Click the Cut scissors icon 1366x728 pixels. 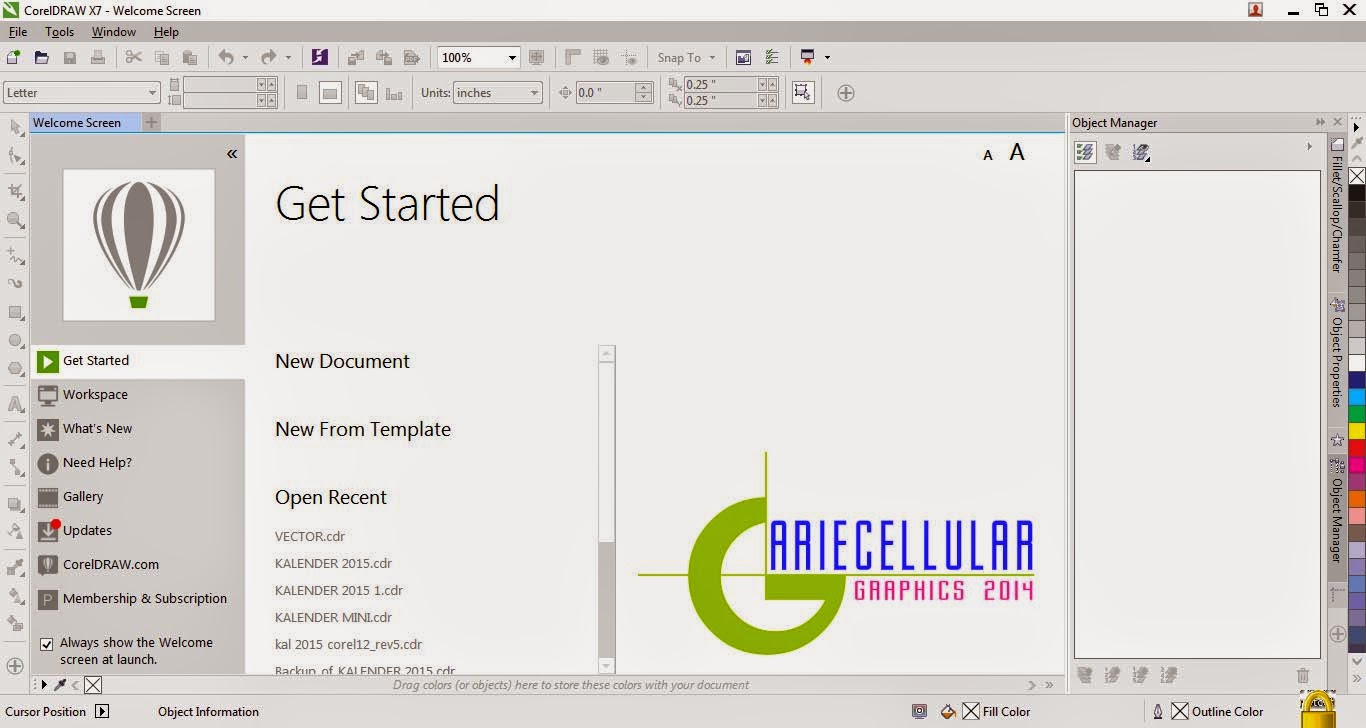[x=133, y=57]
